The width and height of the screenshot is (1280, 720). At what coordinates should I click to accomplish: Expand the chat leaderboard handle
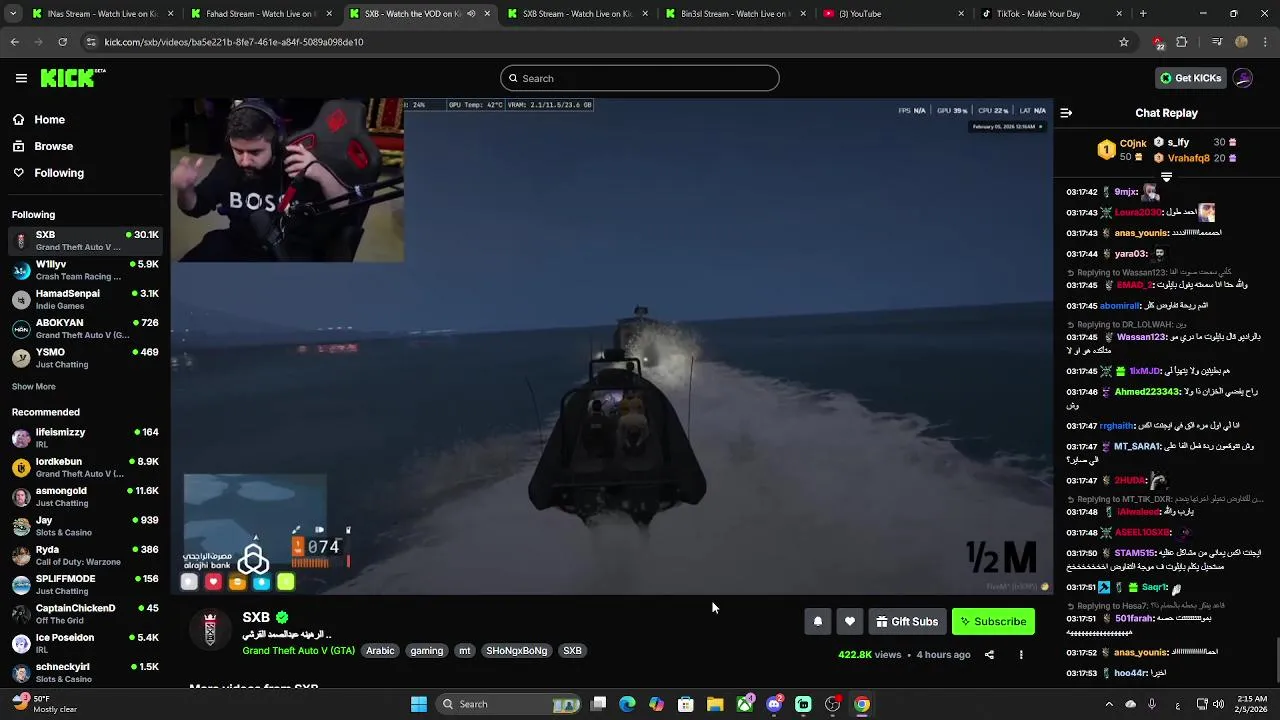pyautogui.click(x=1166, y=176)
